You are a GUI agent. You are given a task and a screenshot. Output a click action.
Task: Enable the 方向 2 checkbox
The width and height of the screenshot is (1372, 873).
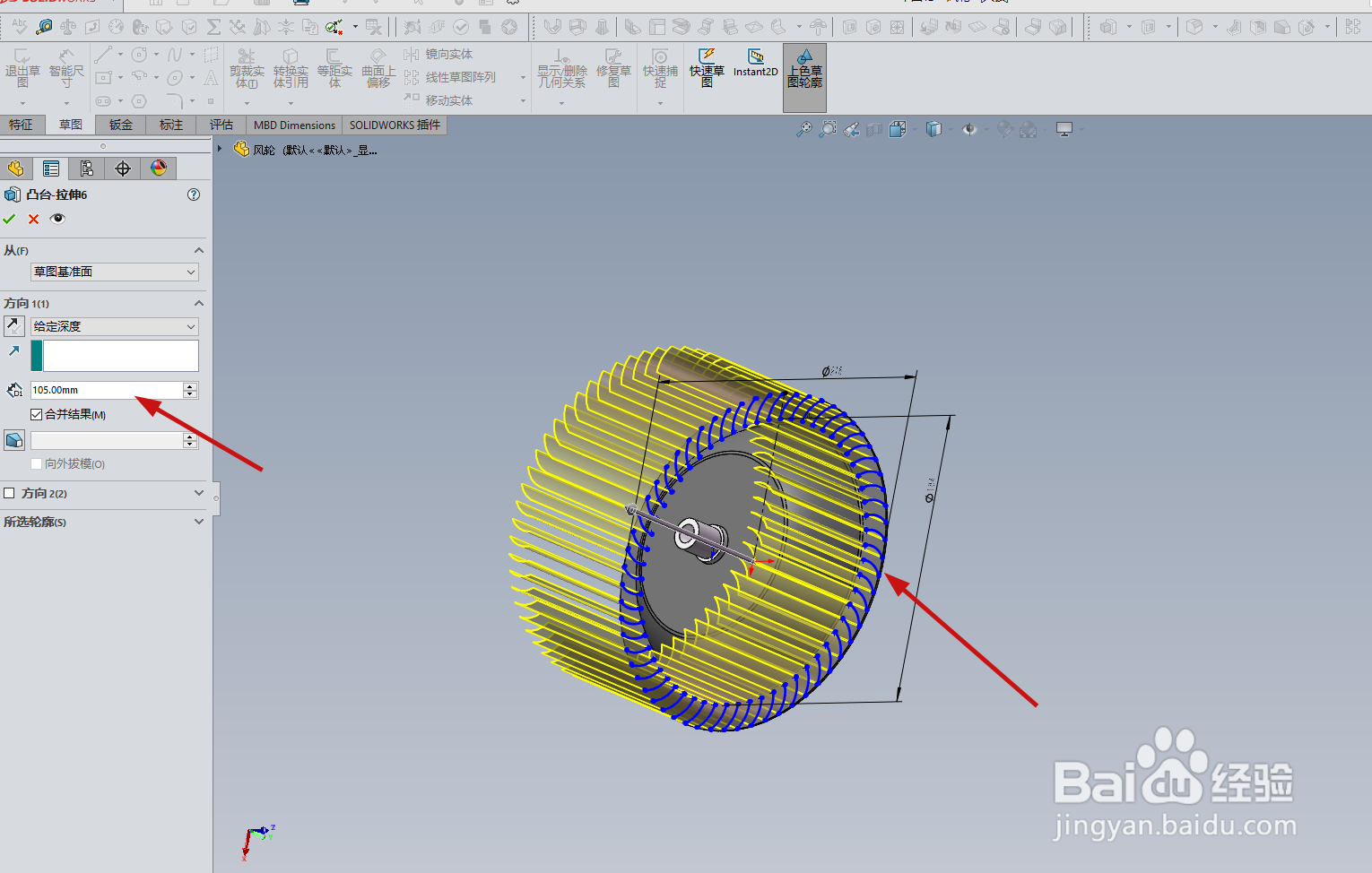tap(10, 493)
